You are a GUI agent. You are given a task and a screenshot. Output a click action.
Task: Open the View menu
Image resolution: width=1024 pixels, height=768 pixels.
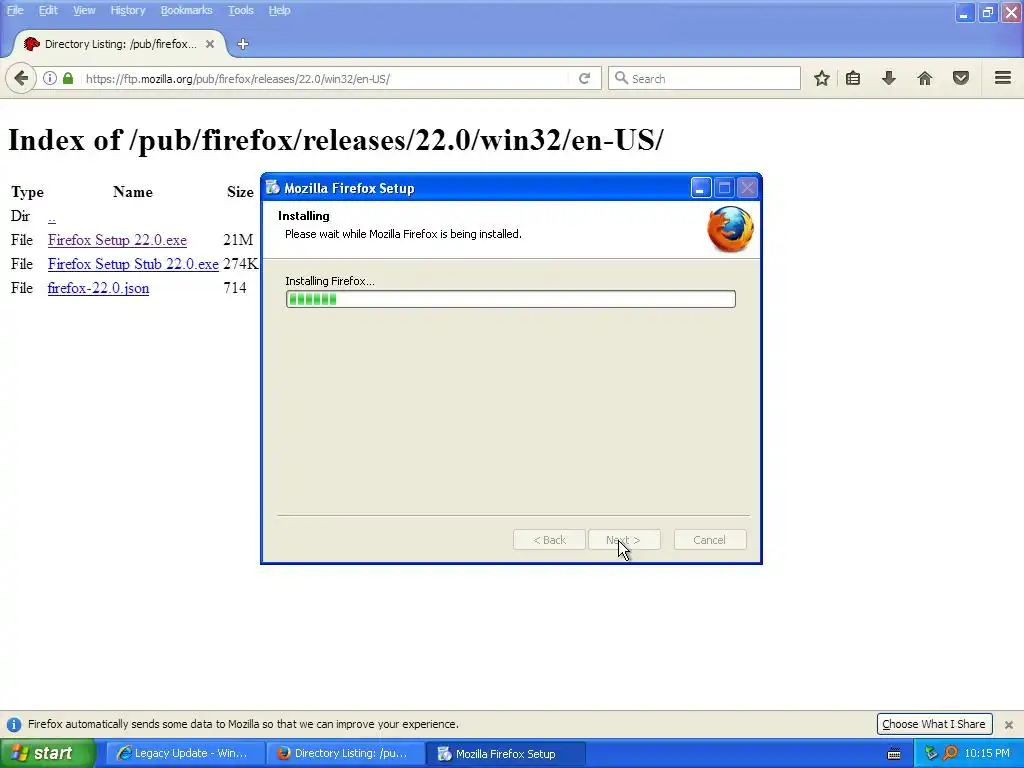click(84, 10)
